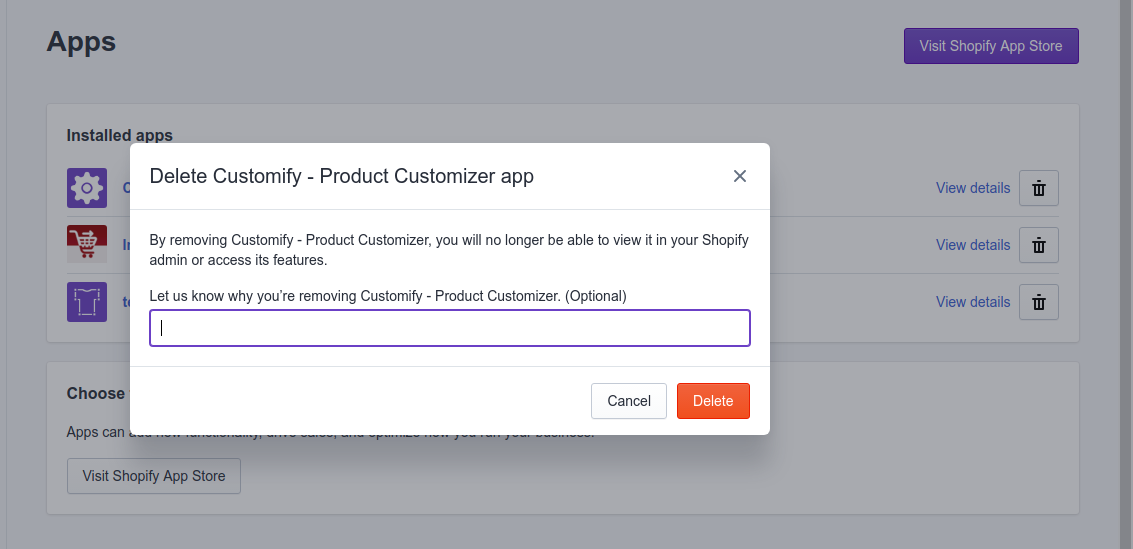This screenshot has height=549, width=1133.
Task: Click trash icon for t-shirt app
Action: click(x=1038, y=302)
